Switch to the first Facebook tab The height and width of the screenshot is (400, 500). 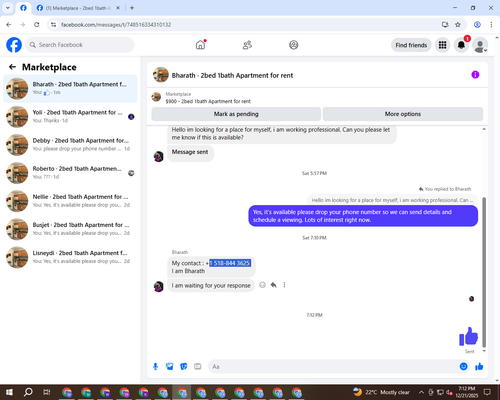point(23,8)
